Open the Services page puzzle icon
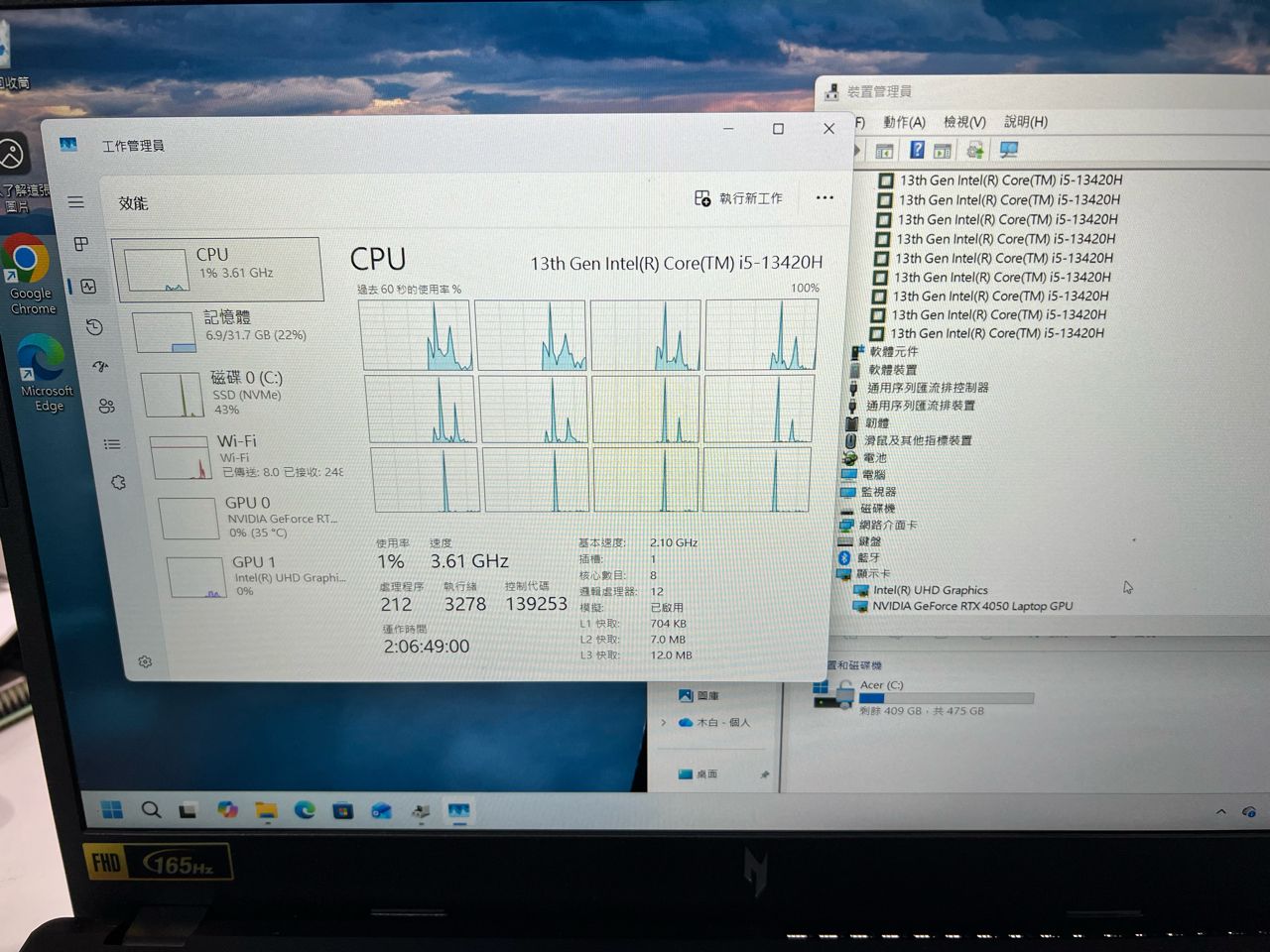The width and height of the screenshot is (1270, 952). 118,483
